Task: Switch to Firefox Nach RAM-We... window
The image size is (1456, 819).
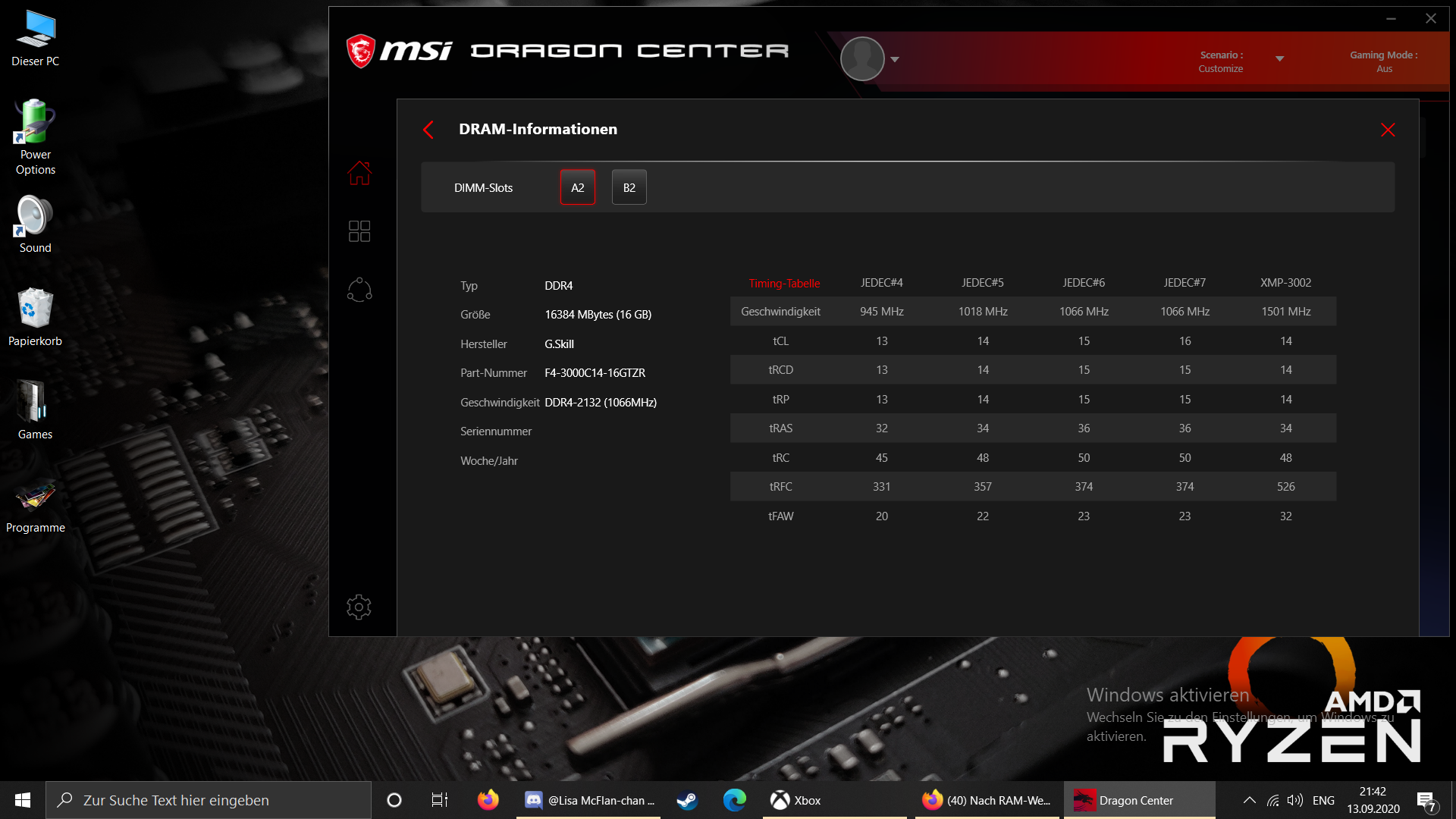Action: [x=986, y=800]
